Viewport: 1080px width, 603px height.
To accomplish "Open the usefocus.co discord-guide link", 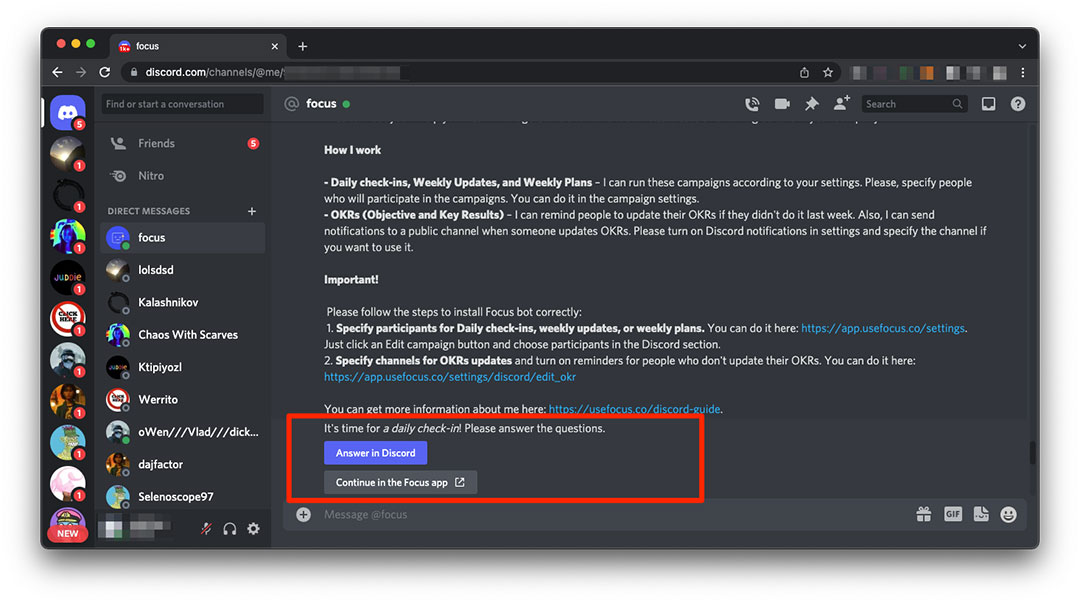I will pos(634,409).
